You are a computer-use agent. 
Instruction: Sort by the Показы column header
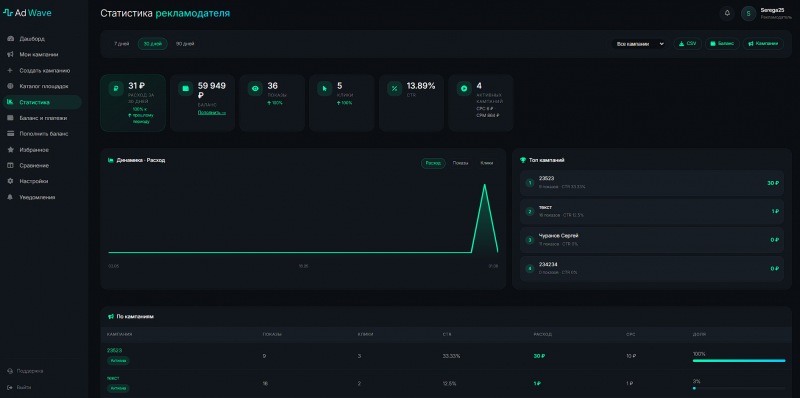tap(272, 334)
